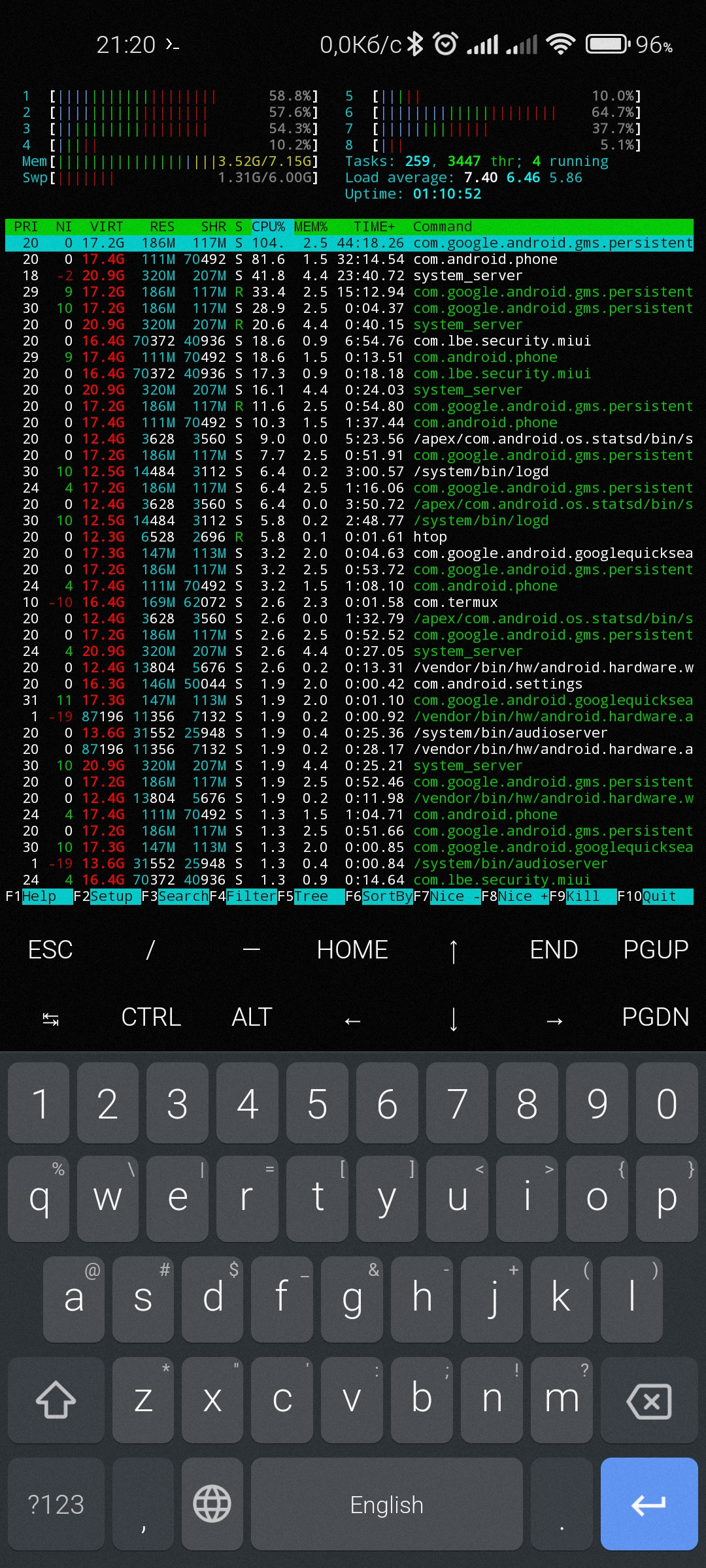Tap the letter k key
This screenshot has height=1568, width=706.
[562, 1298]
